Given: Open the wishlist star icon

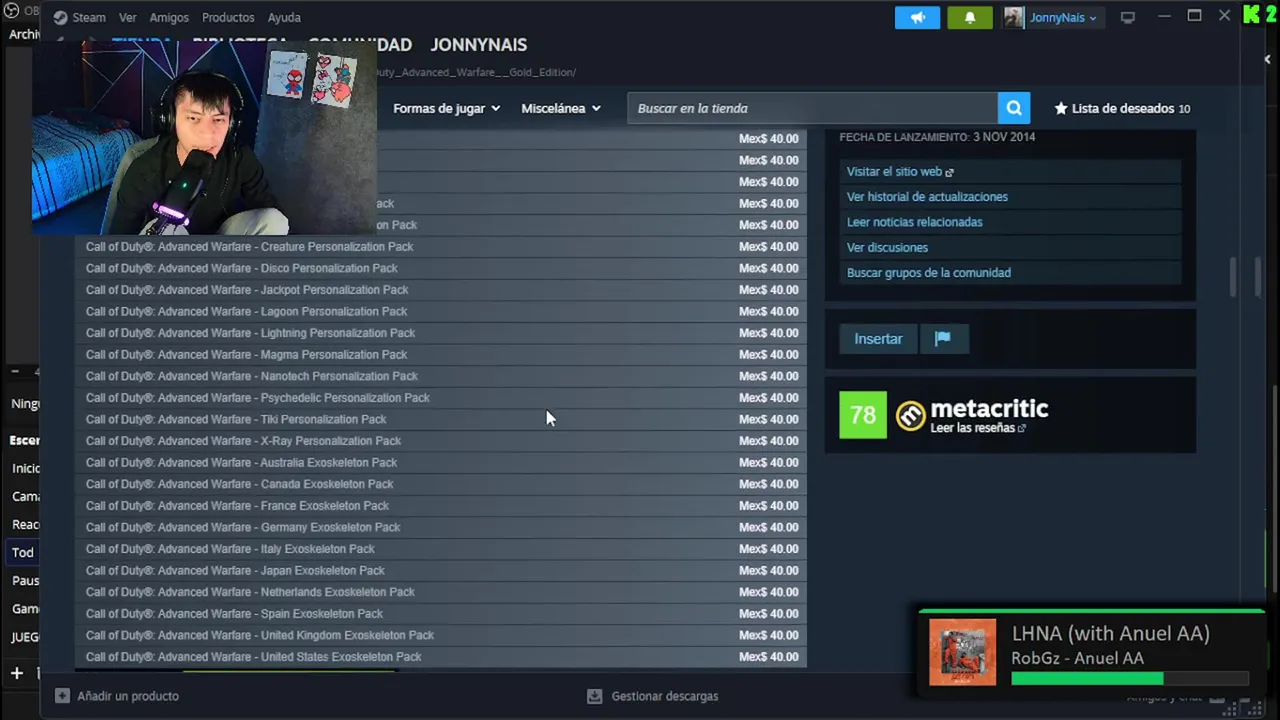Looking at the screenshot, I should click(x=1060, y=108).
